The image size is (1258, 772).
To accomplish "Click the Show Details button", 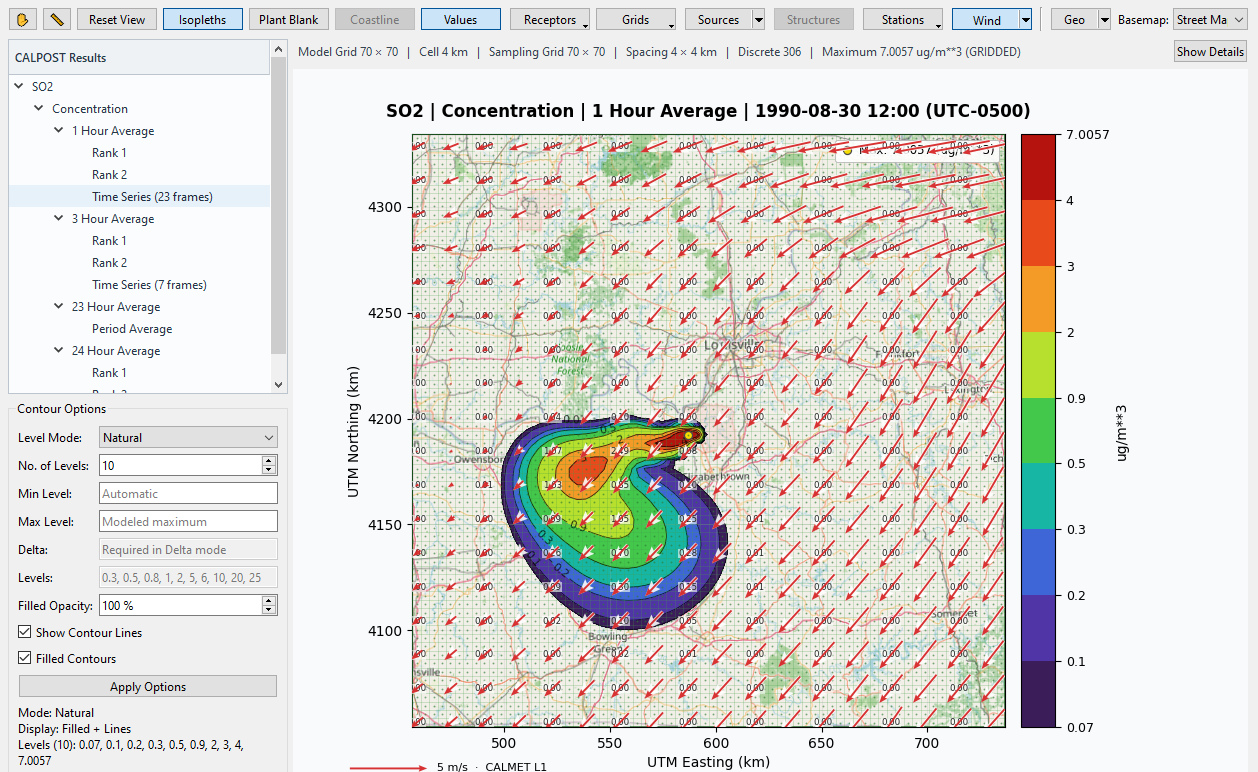I will (1210, 52).
